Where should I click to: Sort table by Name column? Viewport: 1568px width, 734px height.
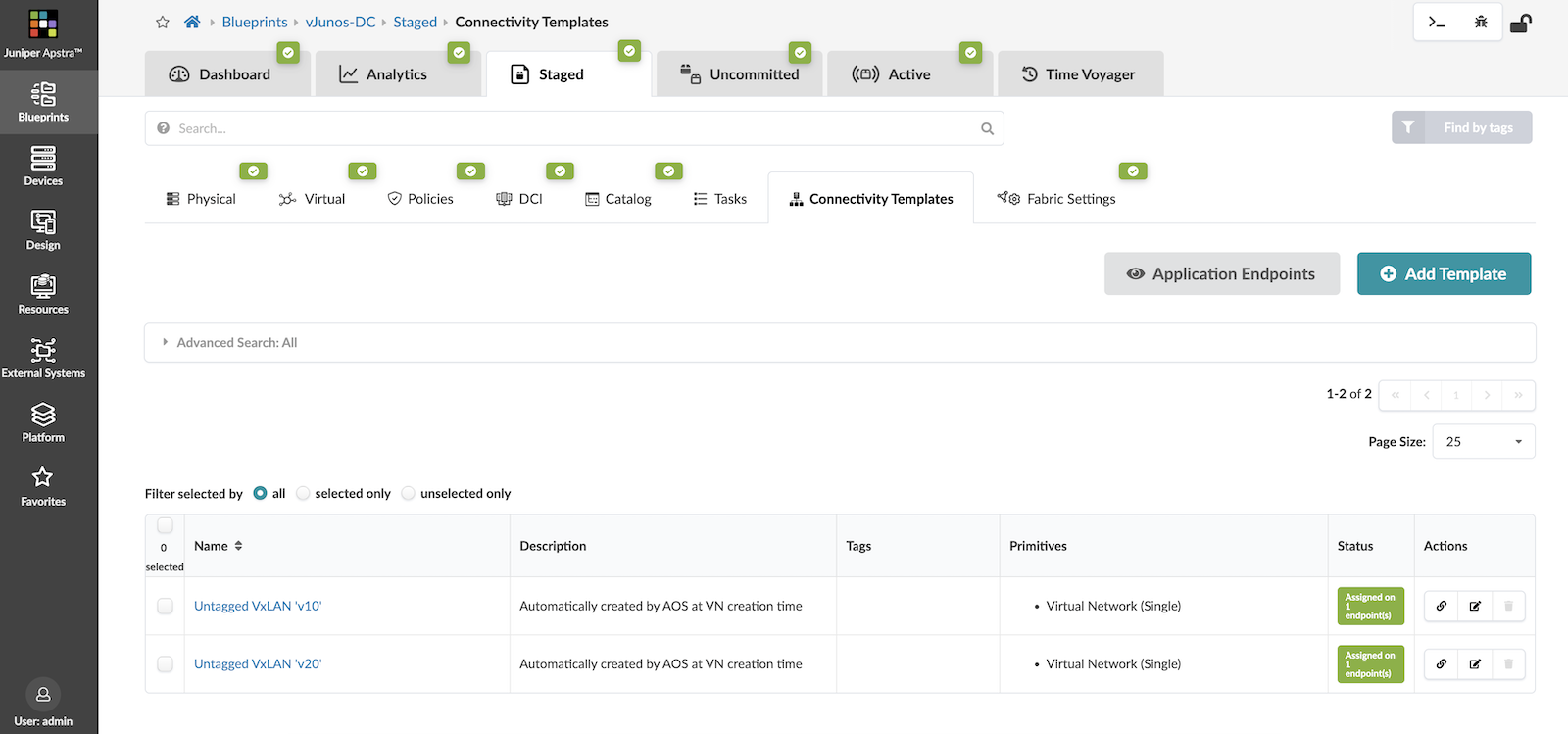(218, 546)
